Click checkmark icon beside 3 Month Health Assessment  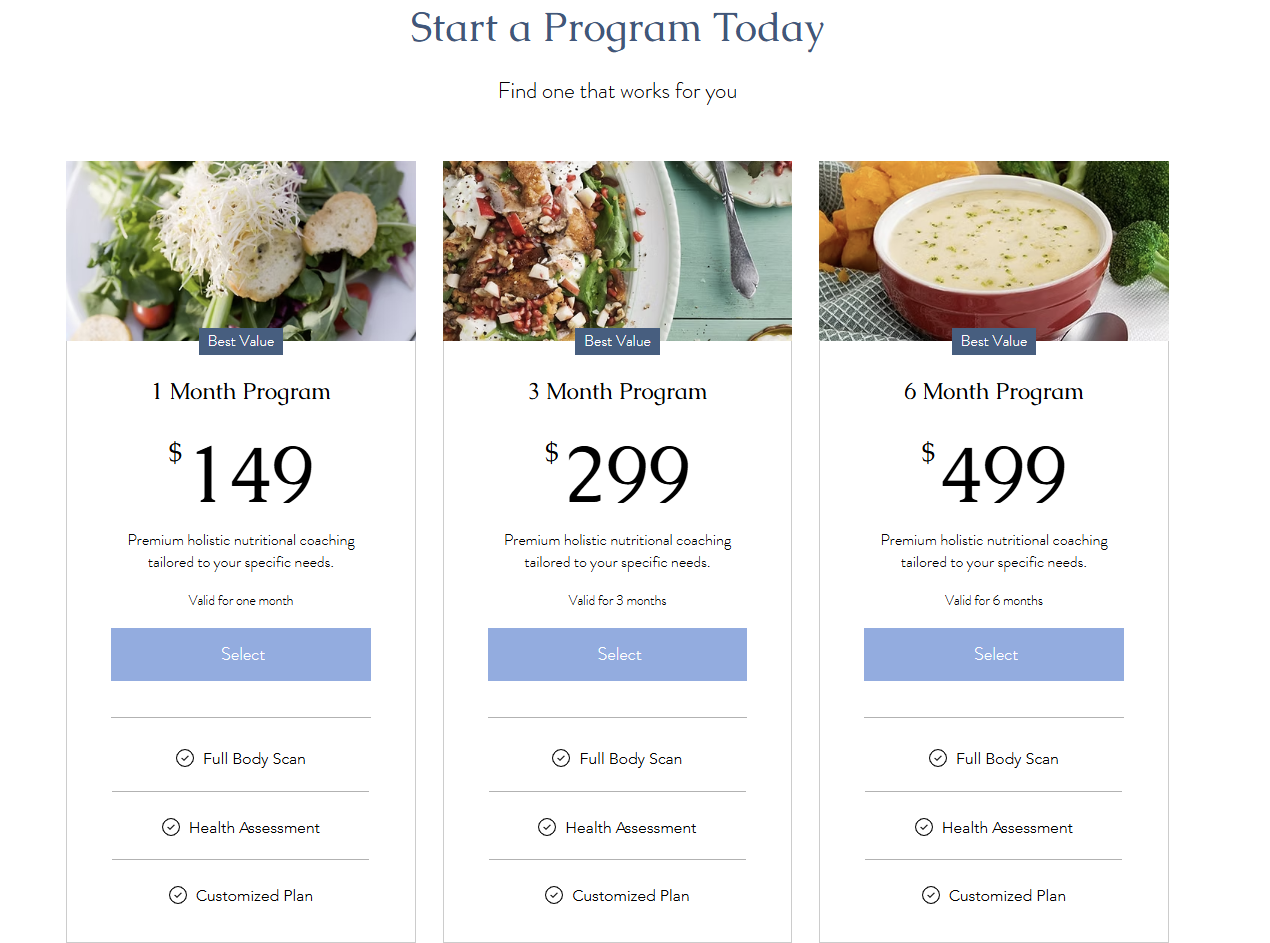547,827
